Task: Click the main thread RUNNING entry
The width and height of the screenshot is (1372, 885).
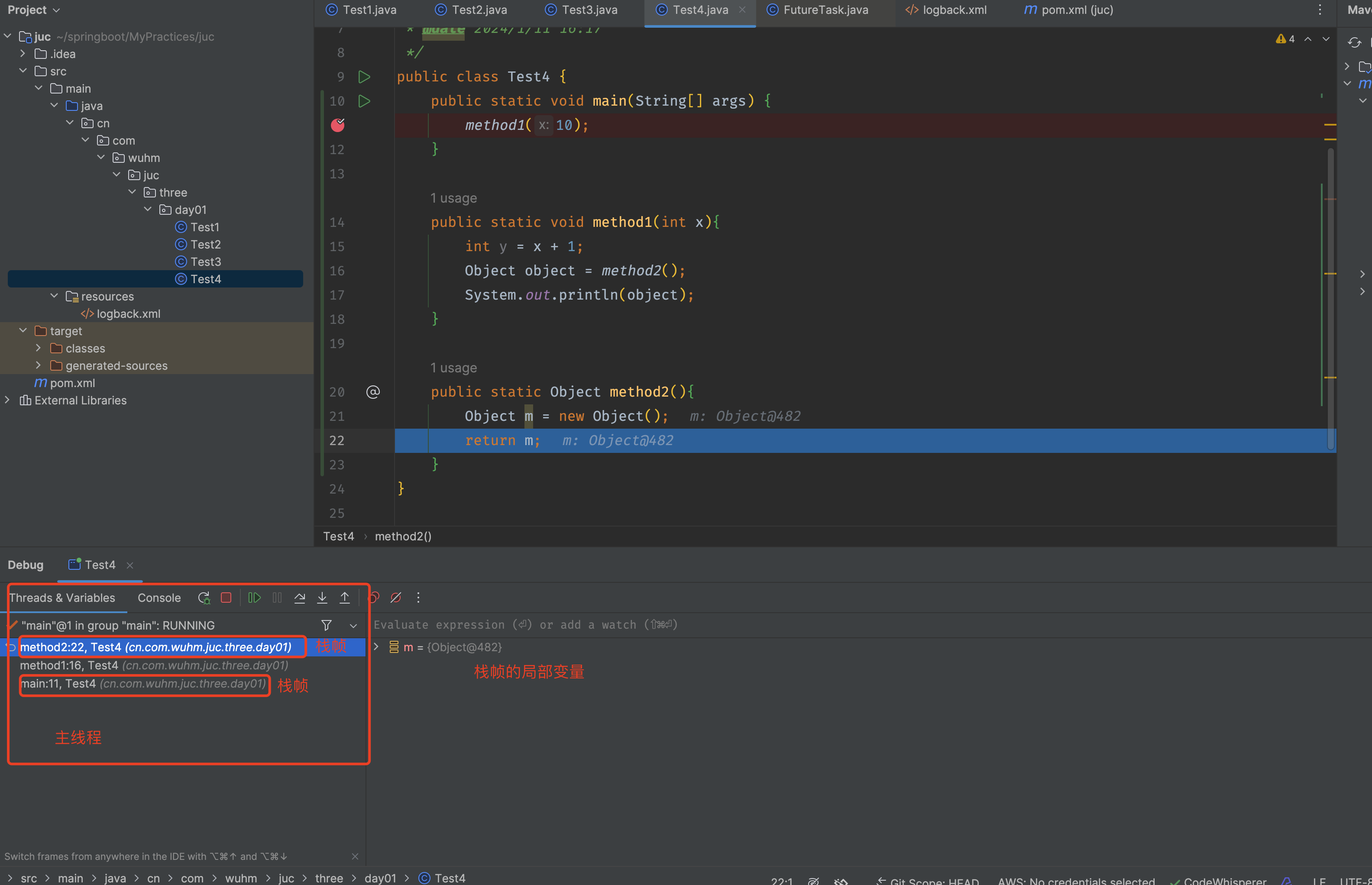Action: click(118, 625)
